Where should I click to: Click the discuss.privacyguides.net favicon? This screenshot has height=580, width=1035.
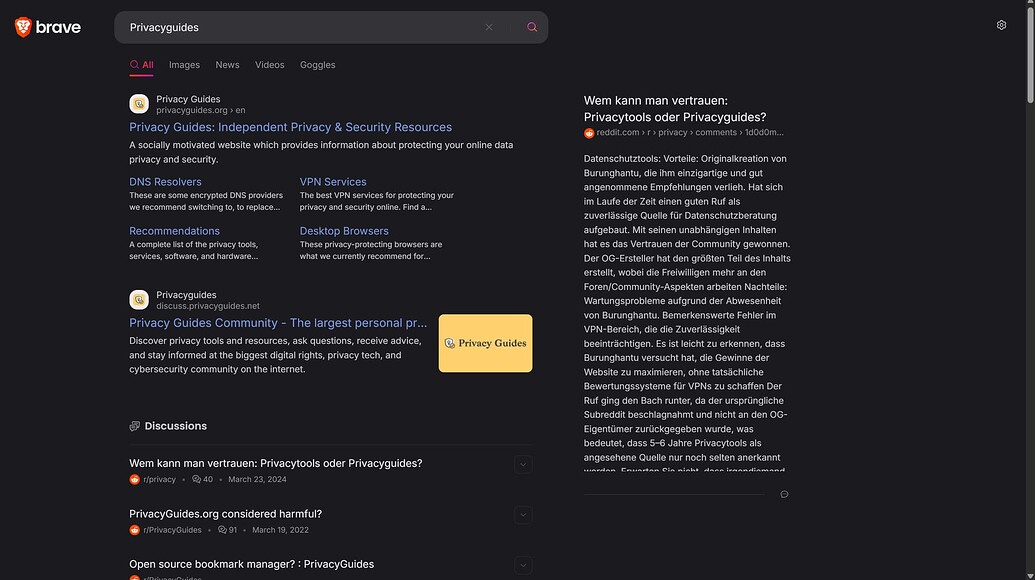pyautogui.click(x=137, y=297)
